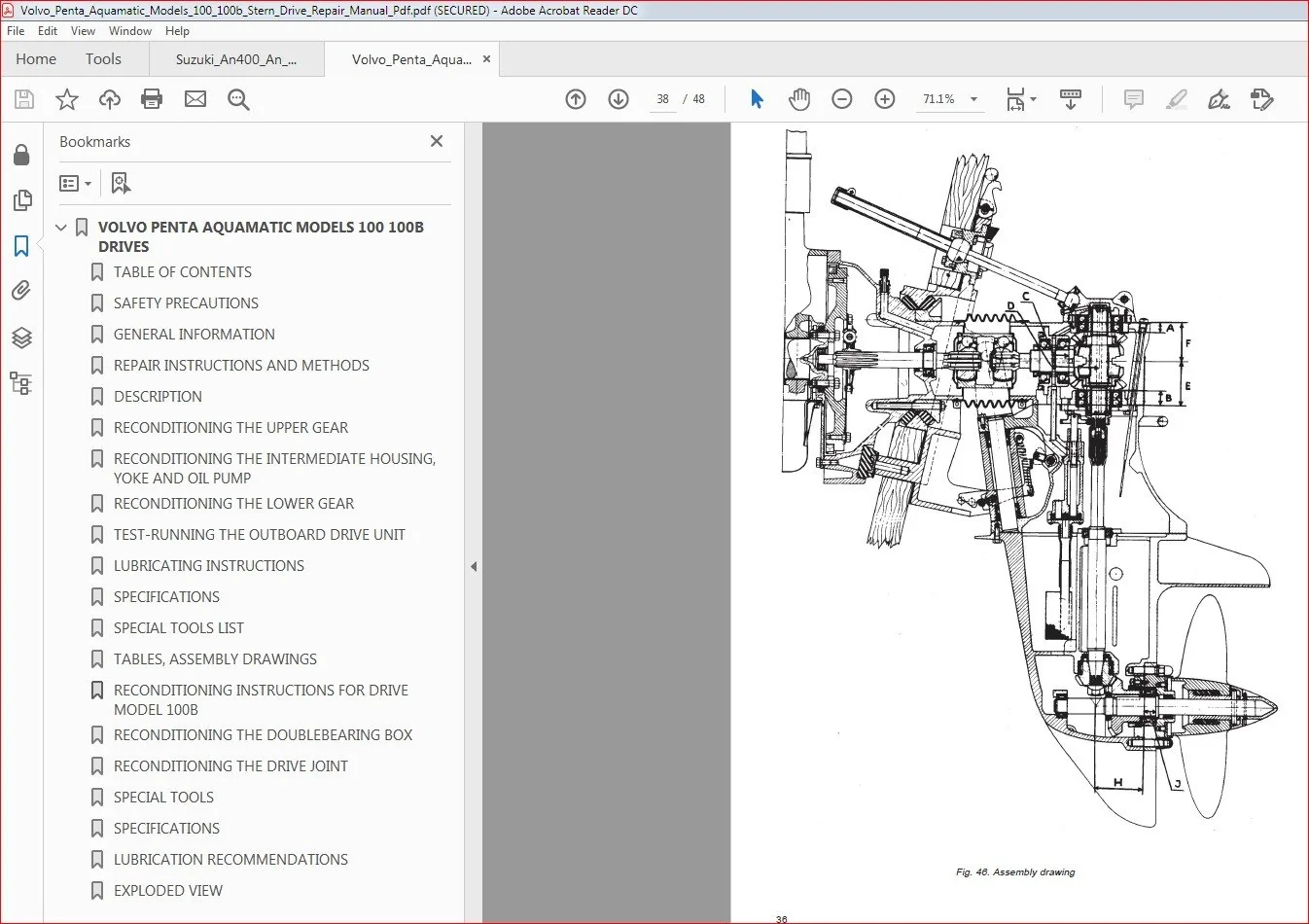
Task: Open RECONDITIONING THE DRIVE JOINT bookmark
Action: [x=230, y=766]
